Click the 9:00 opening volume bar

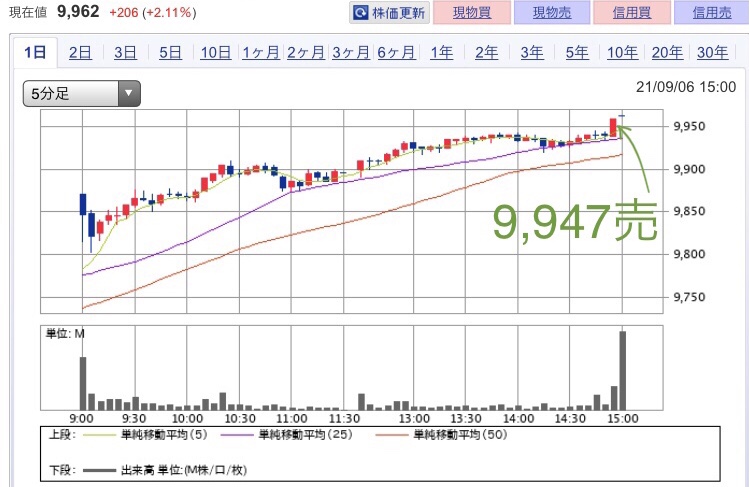[x=83, y=383]
